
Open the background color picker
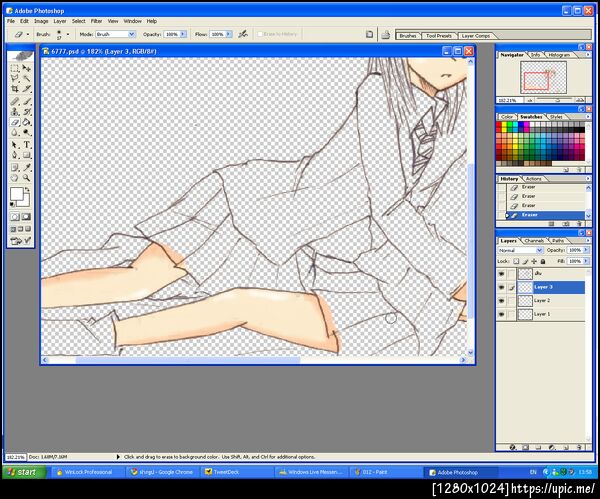24,201
